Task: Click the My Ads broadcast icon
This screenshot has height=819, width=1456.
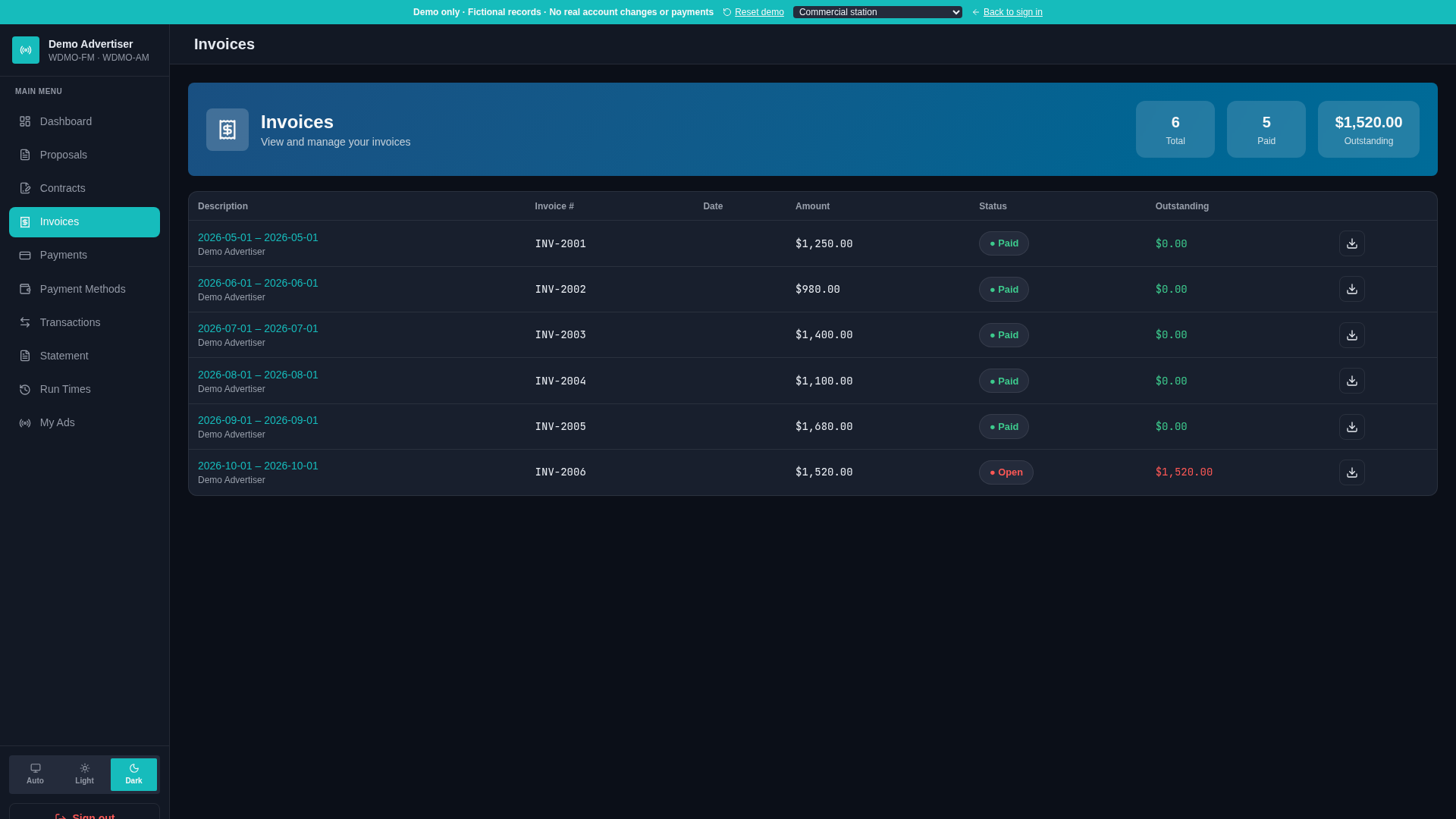Action: [x=25, y=422]
